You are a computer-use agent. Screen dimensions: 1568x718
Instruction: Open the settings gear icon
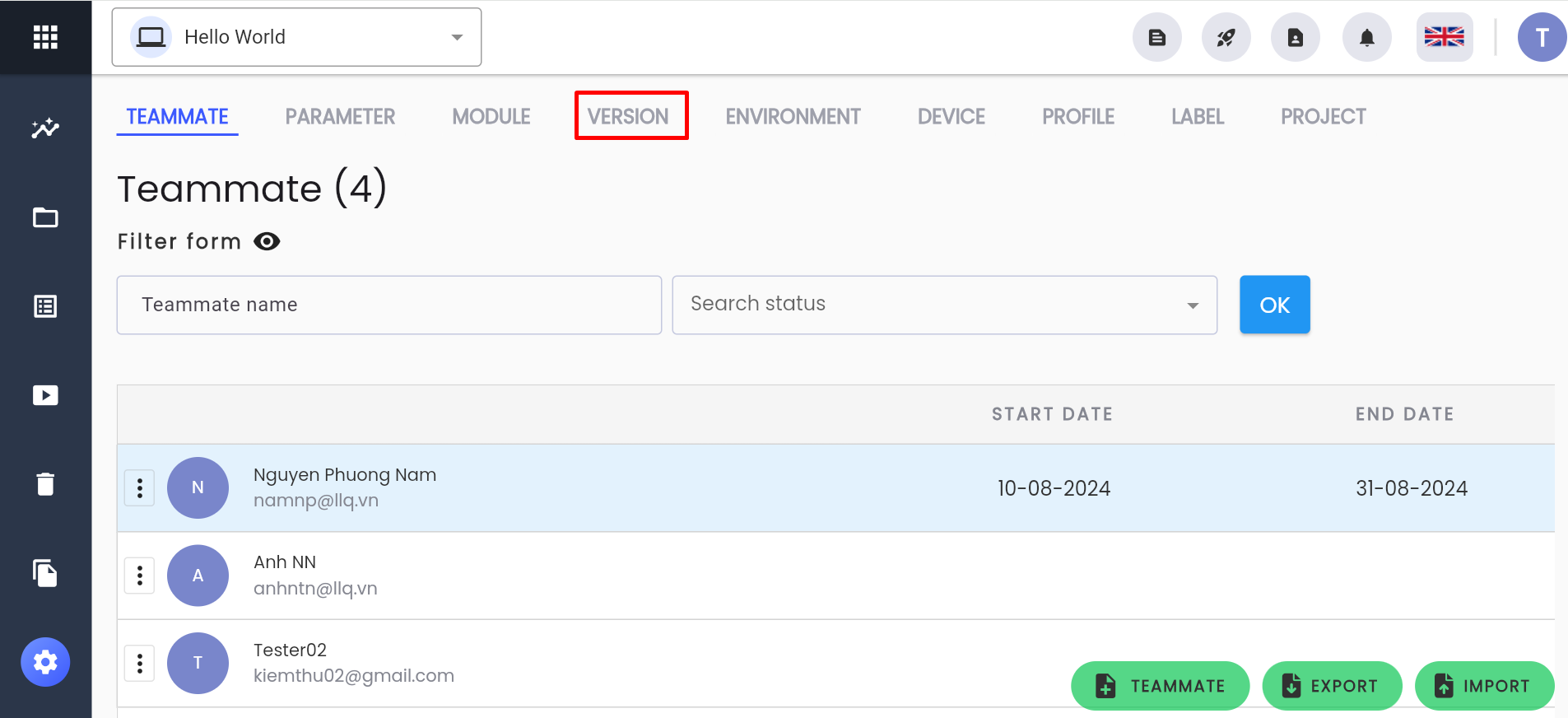[x=45, y=662]
